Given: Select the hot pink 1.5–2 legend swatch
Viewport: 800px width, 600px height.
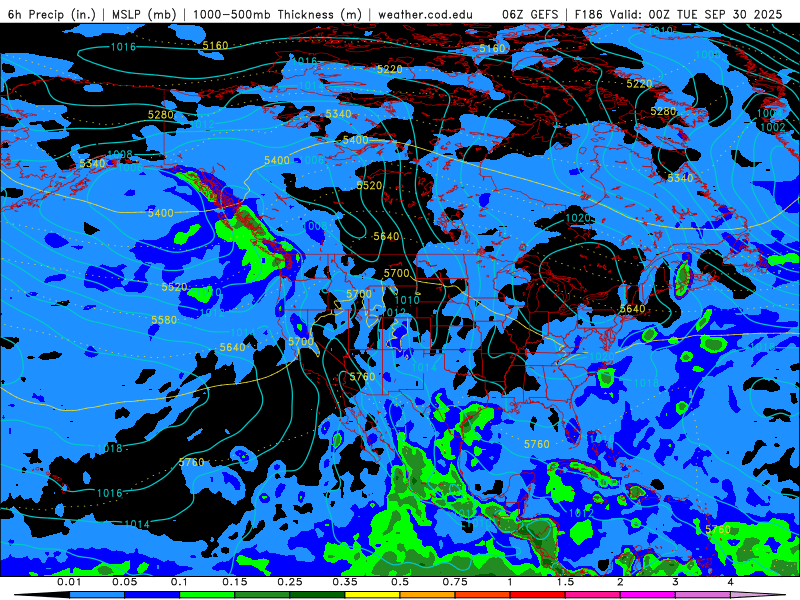Looking at the screenshot, I should pos(593,595).
